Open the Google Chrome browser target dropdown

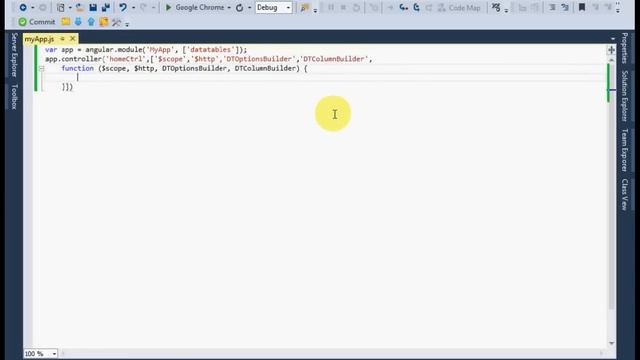229,7
